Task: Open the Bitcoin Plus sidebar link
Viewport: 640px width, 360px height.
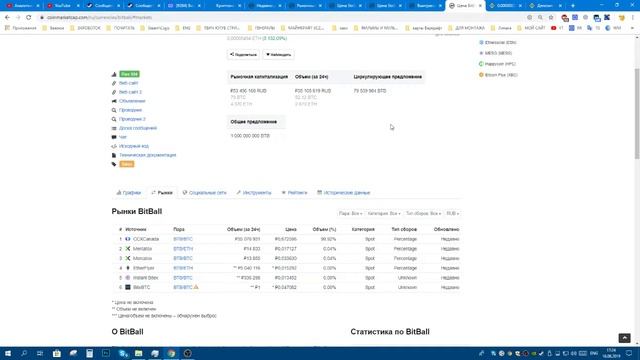Action: click(x=501, y=75)
